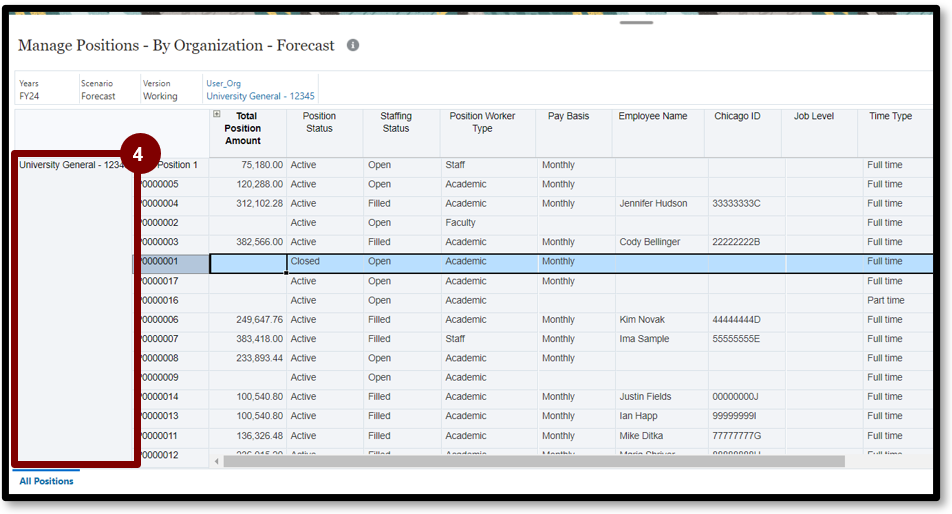Click the info icon beside form title
The image size is (952, 514).
click(353, 45)
